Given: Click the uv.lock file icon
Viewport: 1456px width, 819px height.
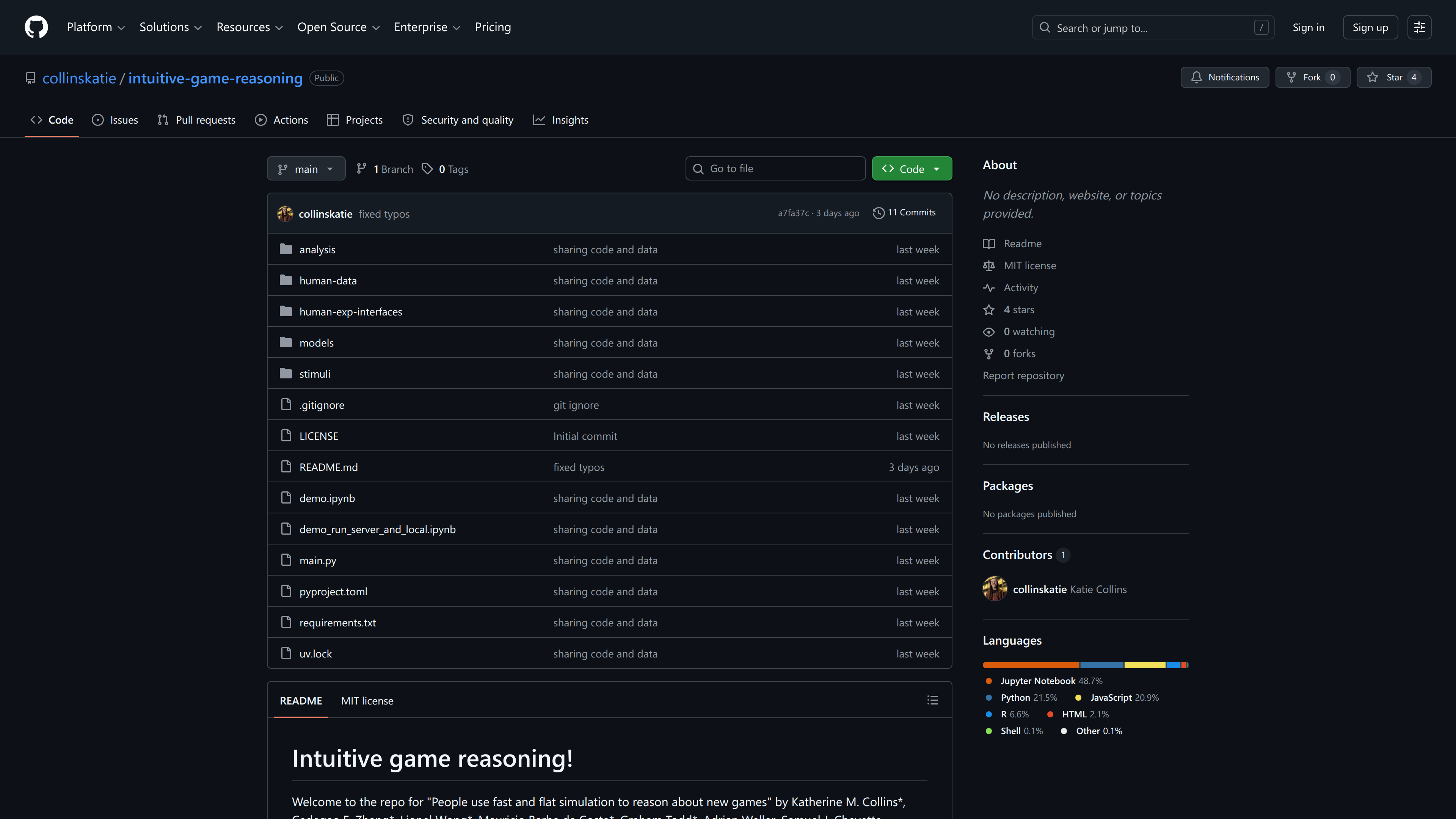Looking at the screenshot, I should [286, 653].
